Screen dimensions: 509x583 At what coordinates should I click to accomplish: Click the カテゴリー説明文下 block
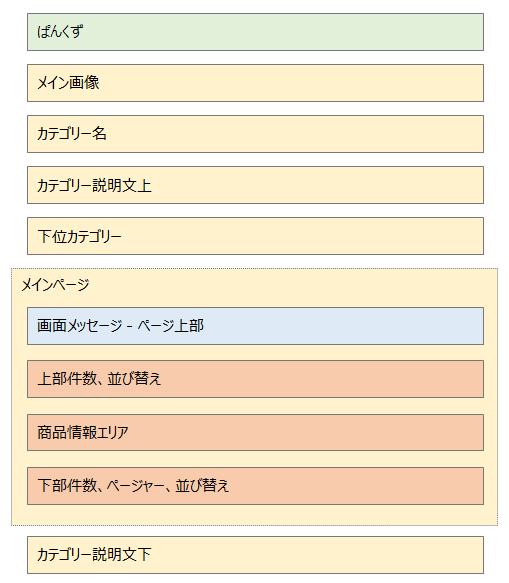(255, 555)
